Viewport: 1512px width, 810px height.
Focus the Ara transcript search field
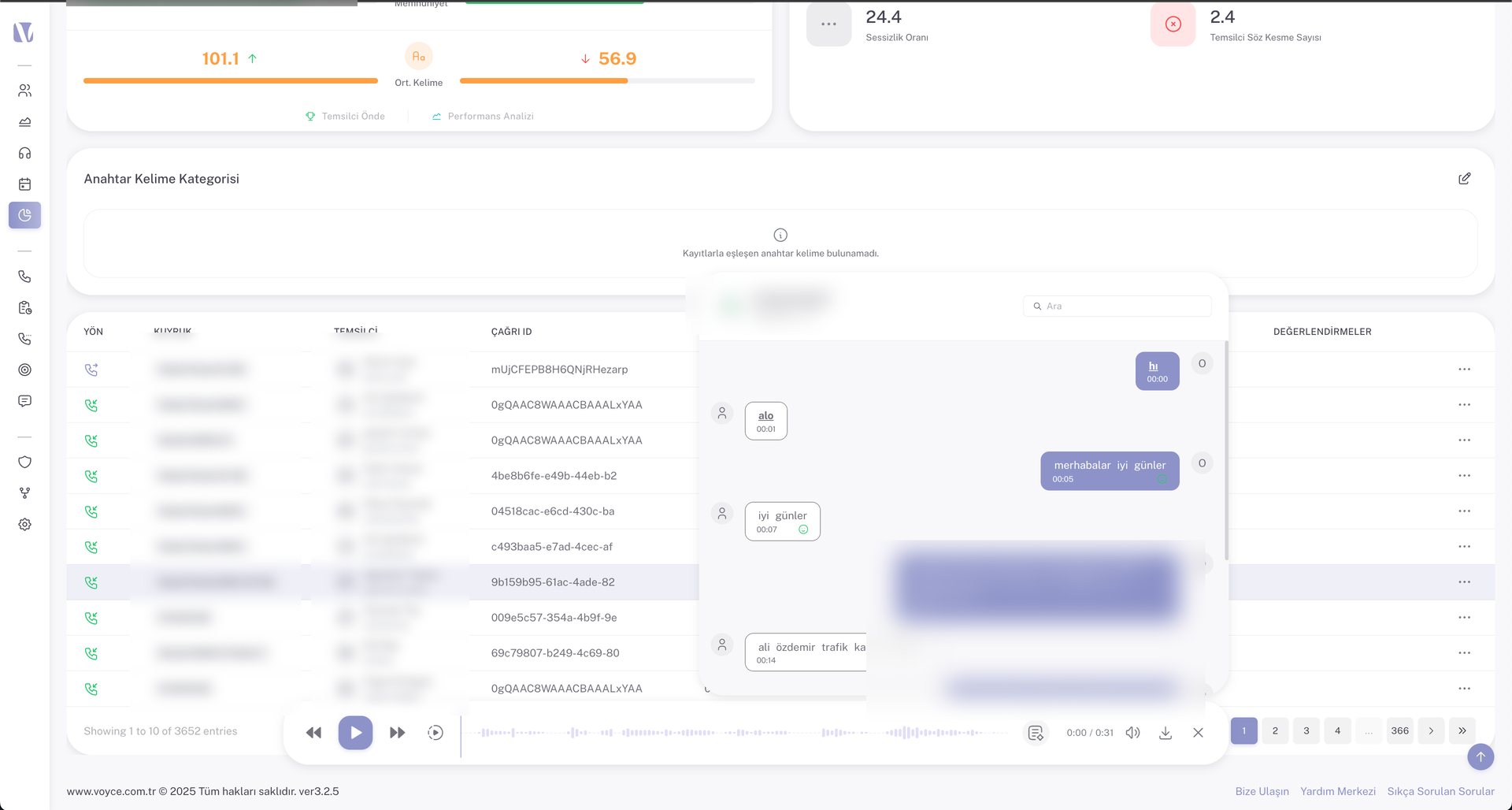coord(1117,306)
